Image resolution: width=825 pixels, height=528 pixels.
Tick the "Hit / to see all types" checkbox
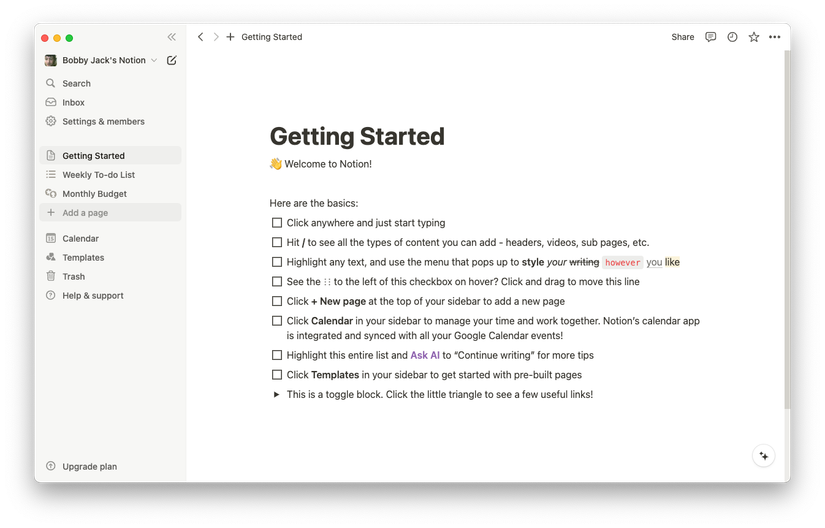277,242
